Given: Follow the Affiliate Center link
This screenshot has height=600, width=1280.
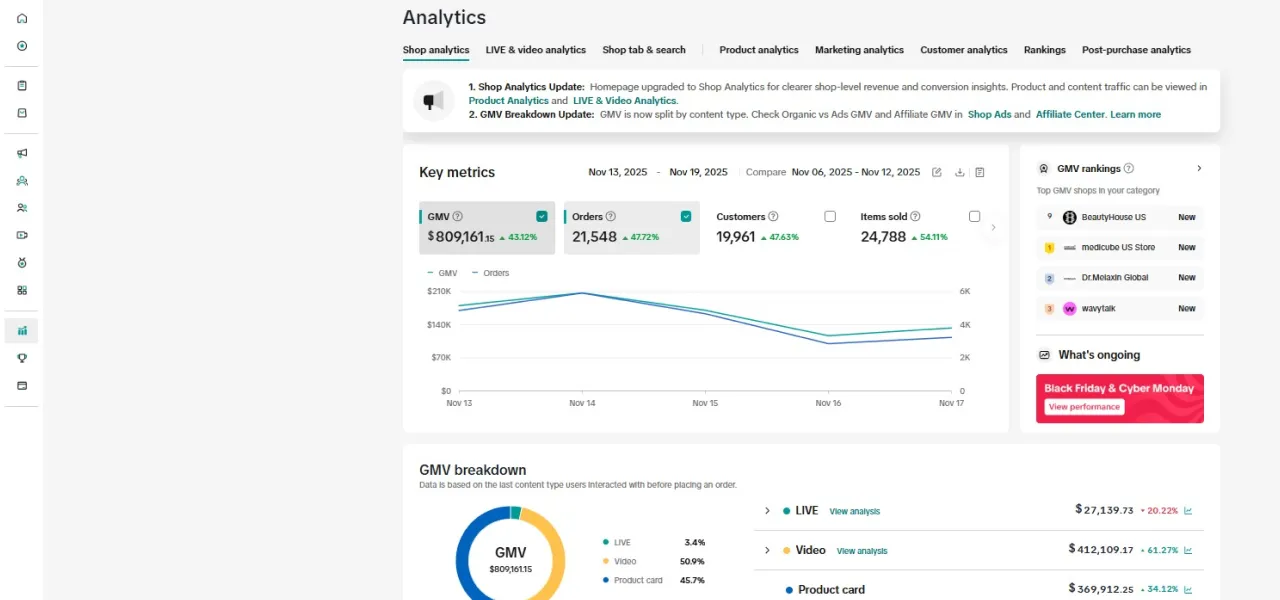Looking at the screenshot, I should coord(1070,115).
